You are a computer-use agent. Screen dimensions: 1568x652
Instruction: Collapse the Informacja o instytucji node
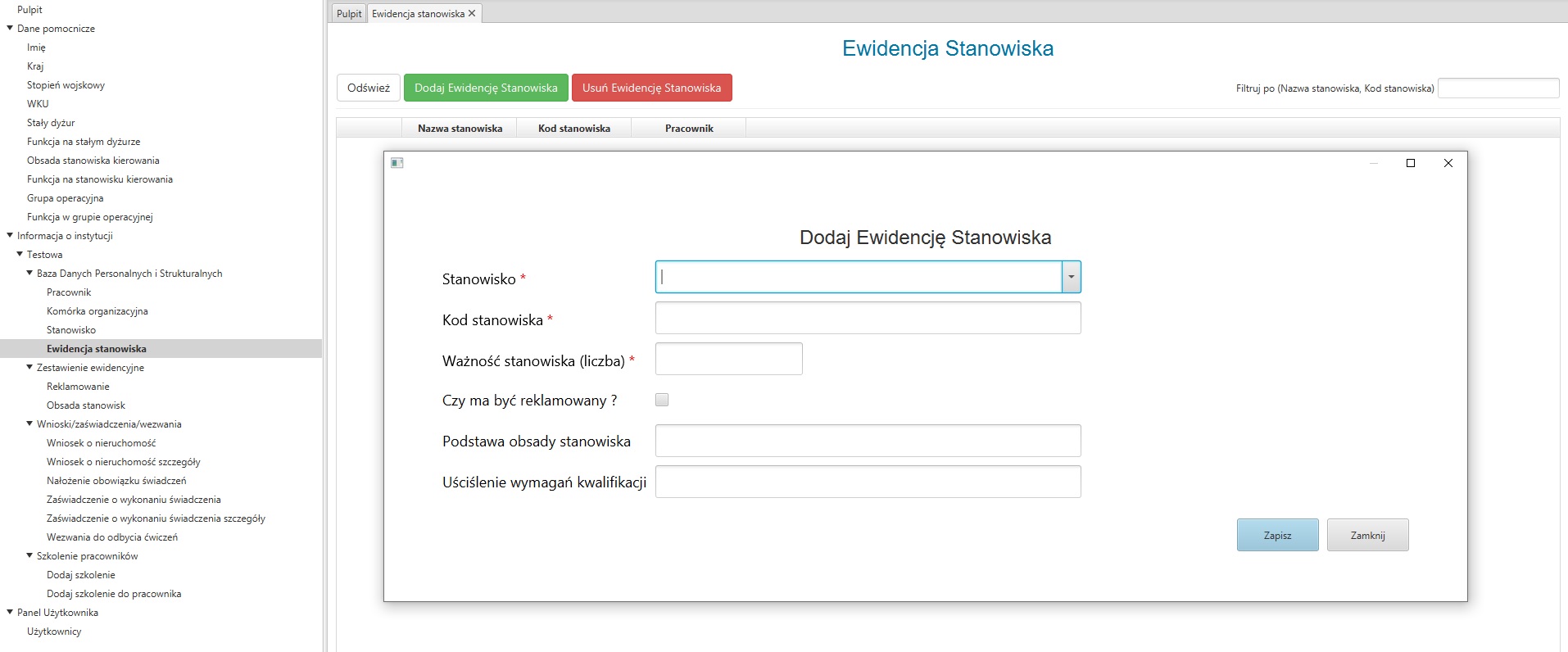[10, 235]
